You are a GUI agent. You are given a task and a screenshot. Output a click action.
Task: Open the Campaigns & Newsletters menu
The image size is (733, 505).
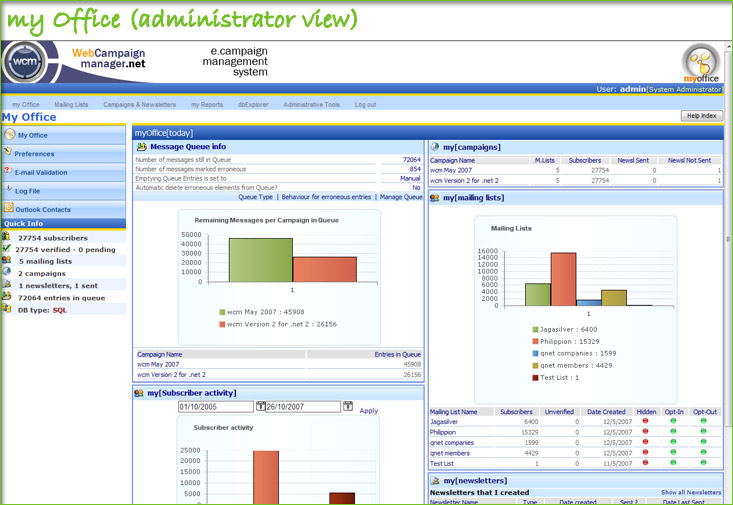coord(139,105)
